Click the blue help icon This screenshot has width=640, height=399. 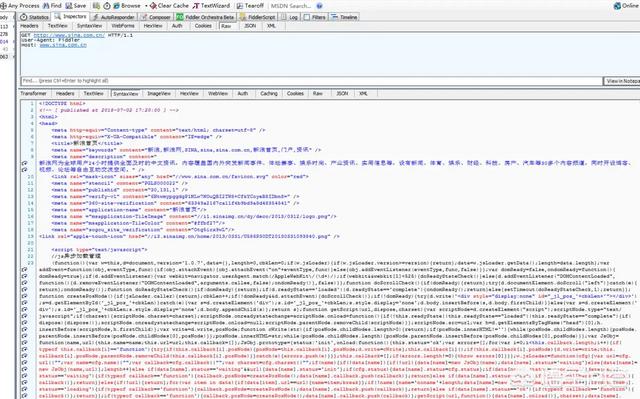[x=320, y=6]
